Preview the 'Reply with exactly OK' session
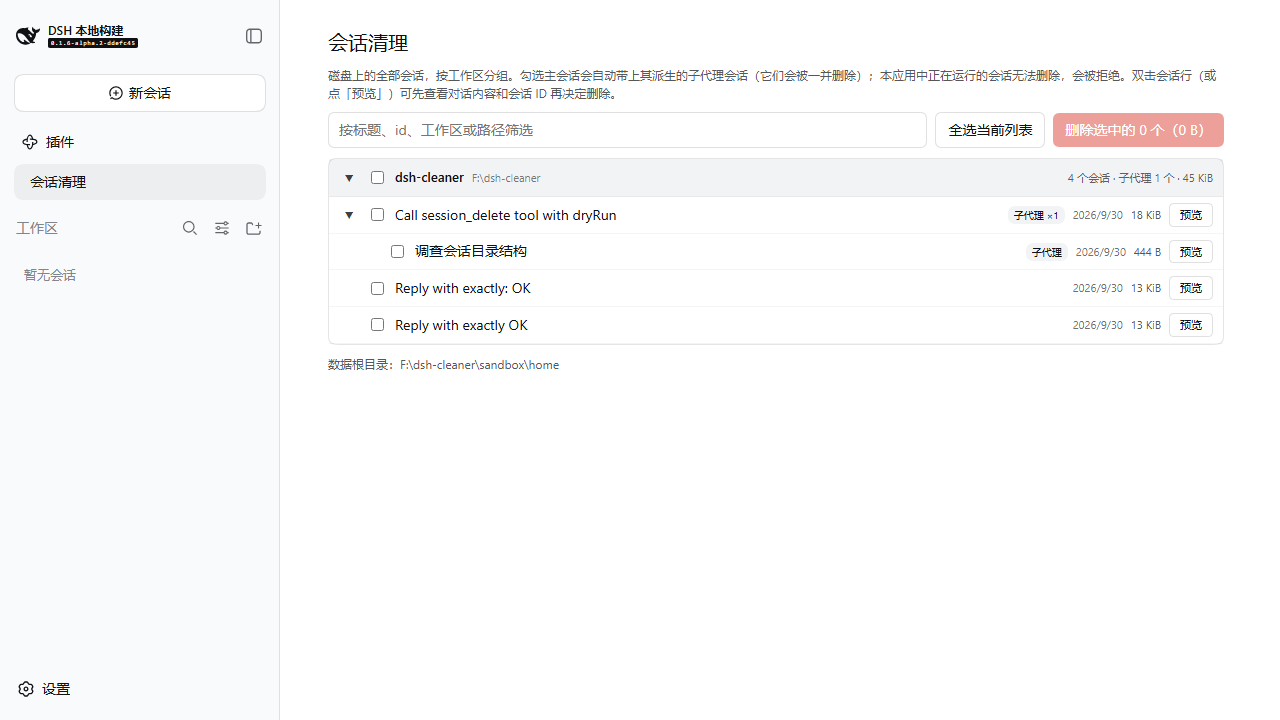Screen dimensions: 1280x720 (1190, 325)
